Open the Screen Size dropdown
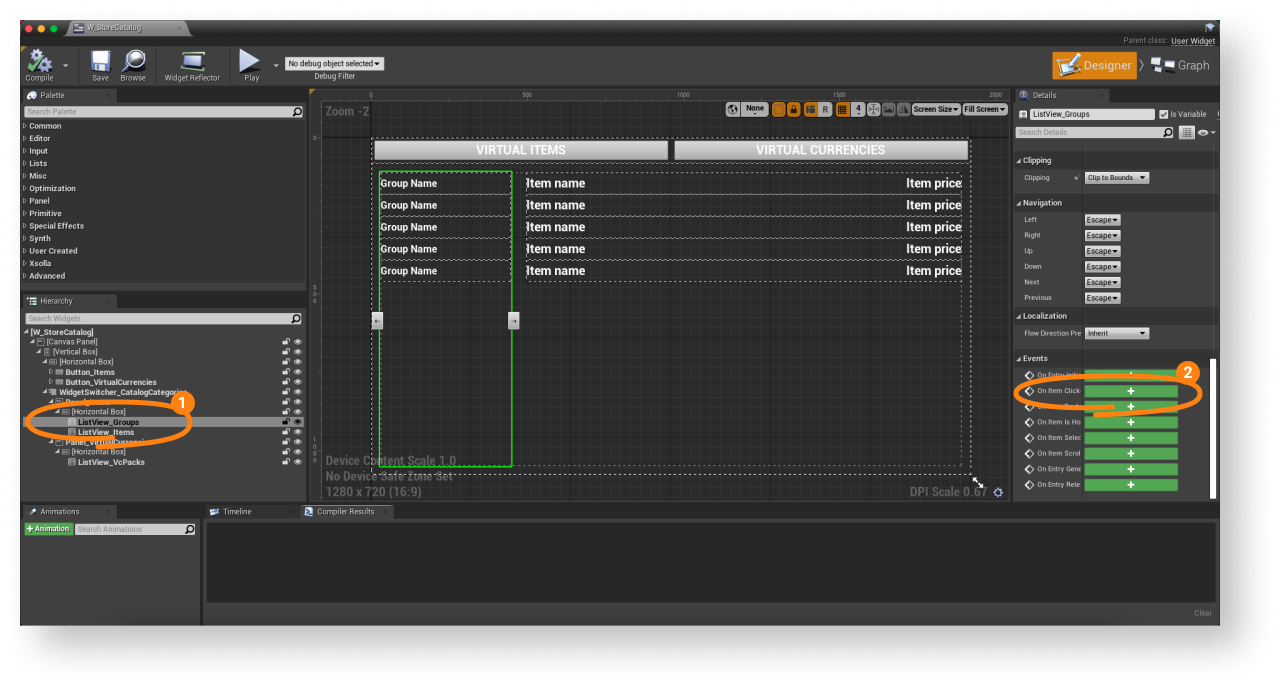 935,109
